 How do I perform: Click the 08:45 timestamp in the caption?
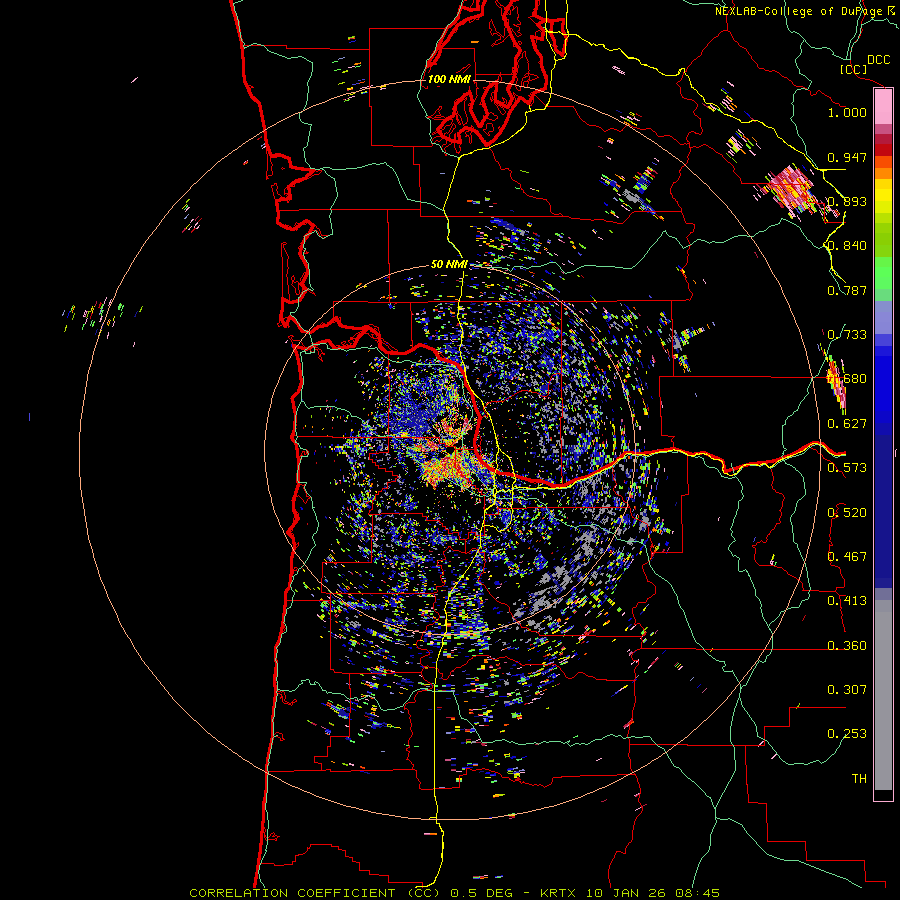[697, 893]
